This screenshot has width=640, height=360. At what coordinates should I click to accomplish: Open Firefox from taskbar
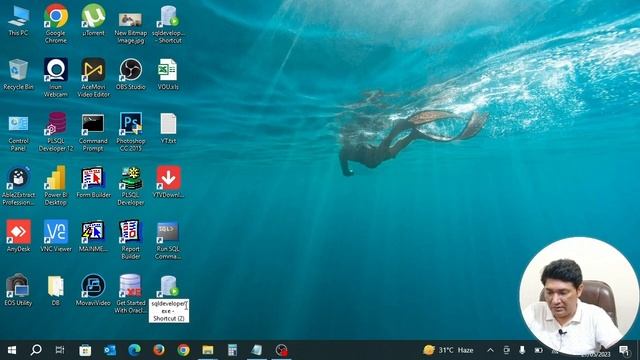click(x=159, y=350)
